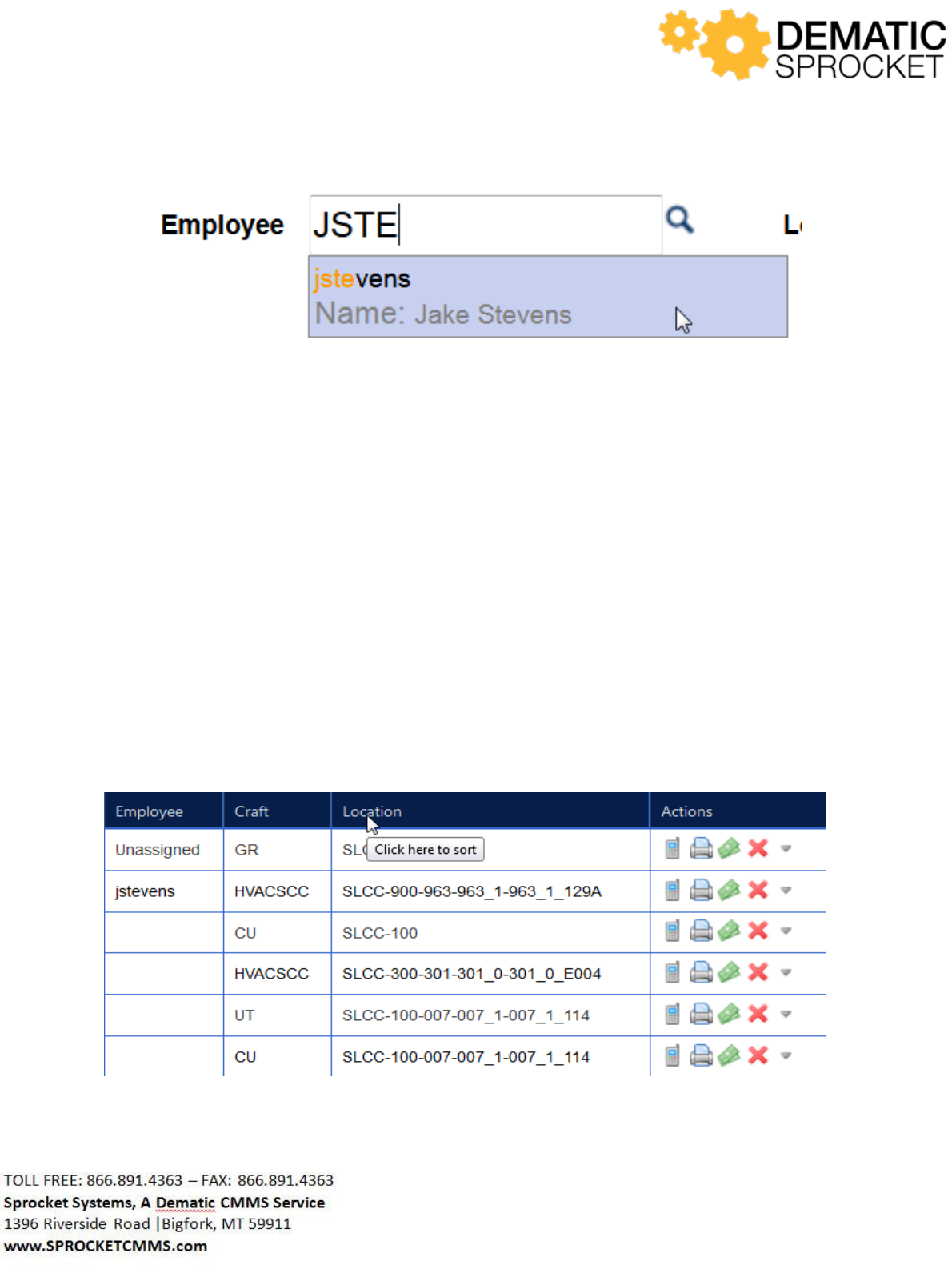The image size is (952, 1265).
Task: Click the mobile phone icon in Unassigned GR row
Action: pyautogui.click(x=672, y=848)
